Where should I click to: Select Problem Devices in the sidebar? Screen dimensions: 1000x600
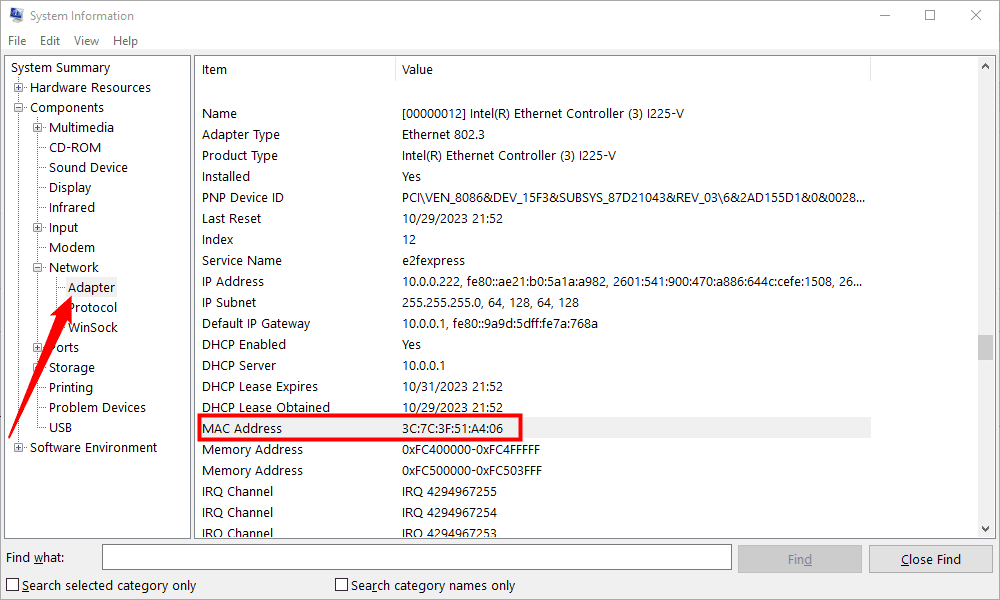(x=97, y=407)
